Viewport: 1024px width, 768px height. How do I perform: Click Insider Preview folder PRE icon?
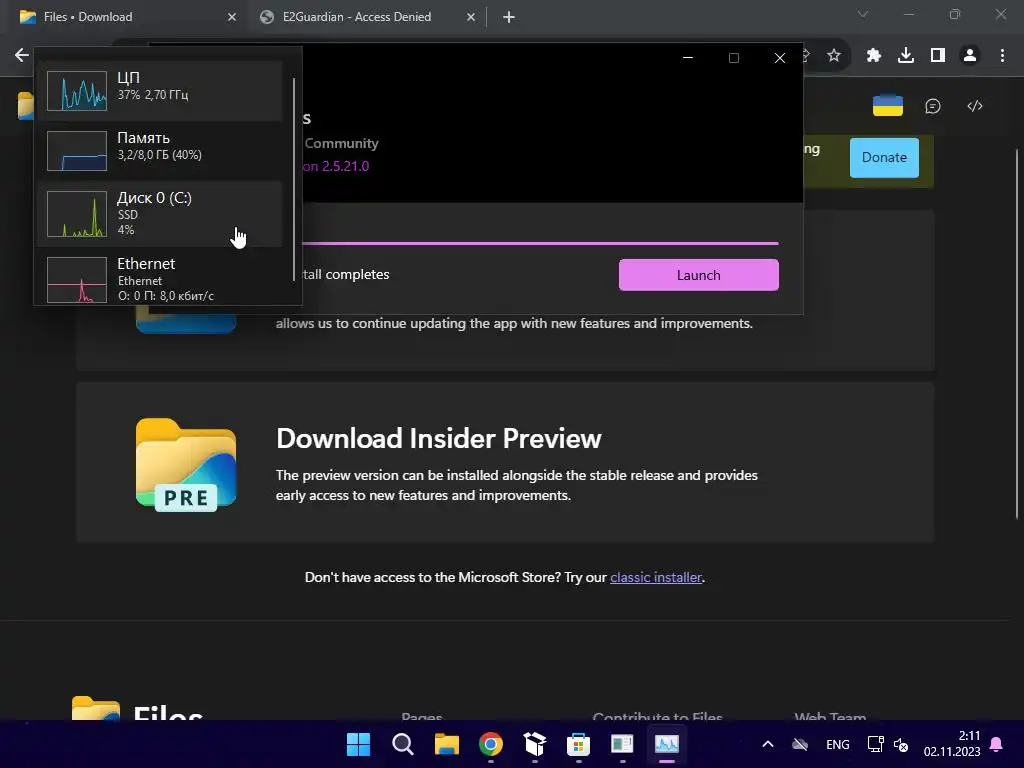point(186,465)
